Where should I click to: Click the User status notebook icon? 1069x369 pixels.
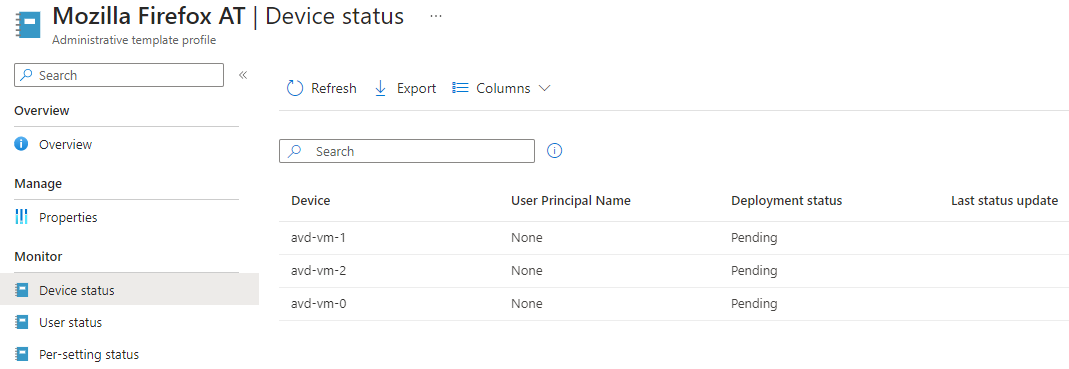click(22, 323)
